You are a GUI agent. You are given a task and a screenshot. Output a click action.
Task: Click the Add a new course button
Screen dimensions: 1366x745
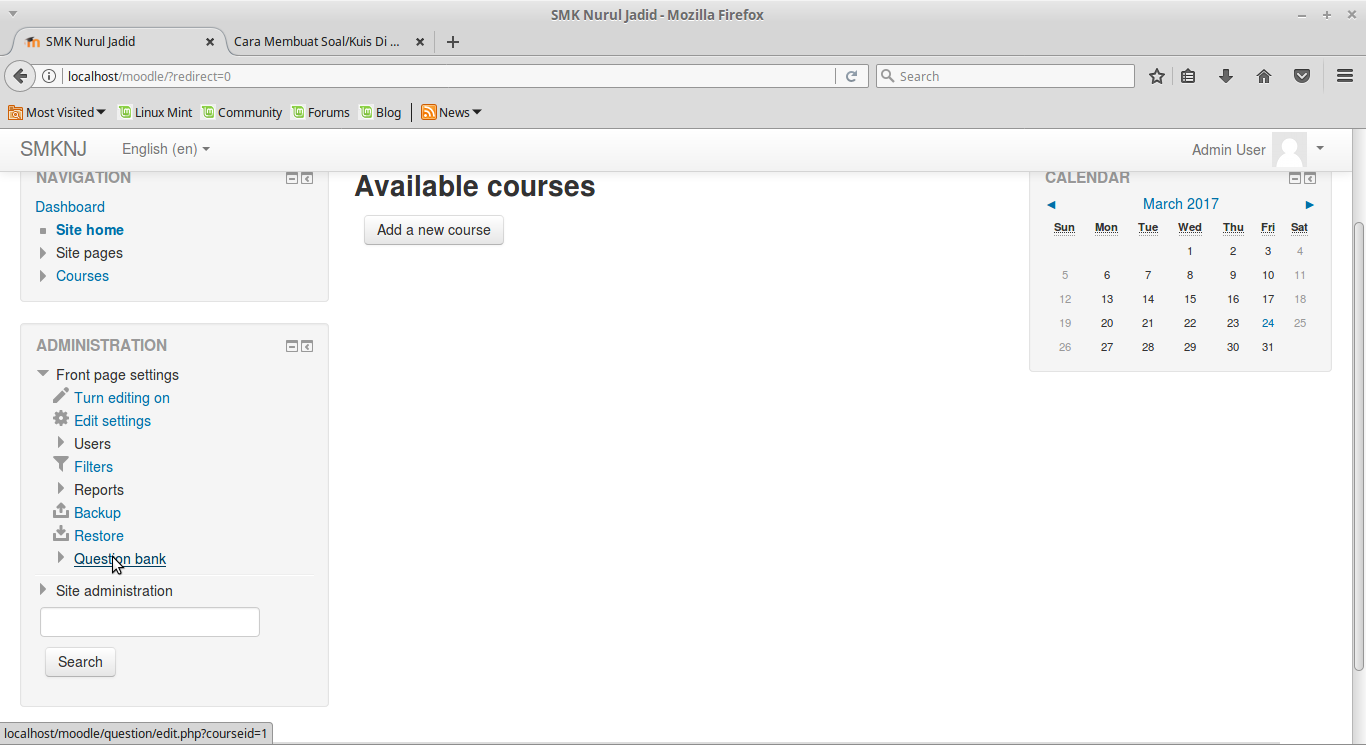[433, 230]
